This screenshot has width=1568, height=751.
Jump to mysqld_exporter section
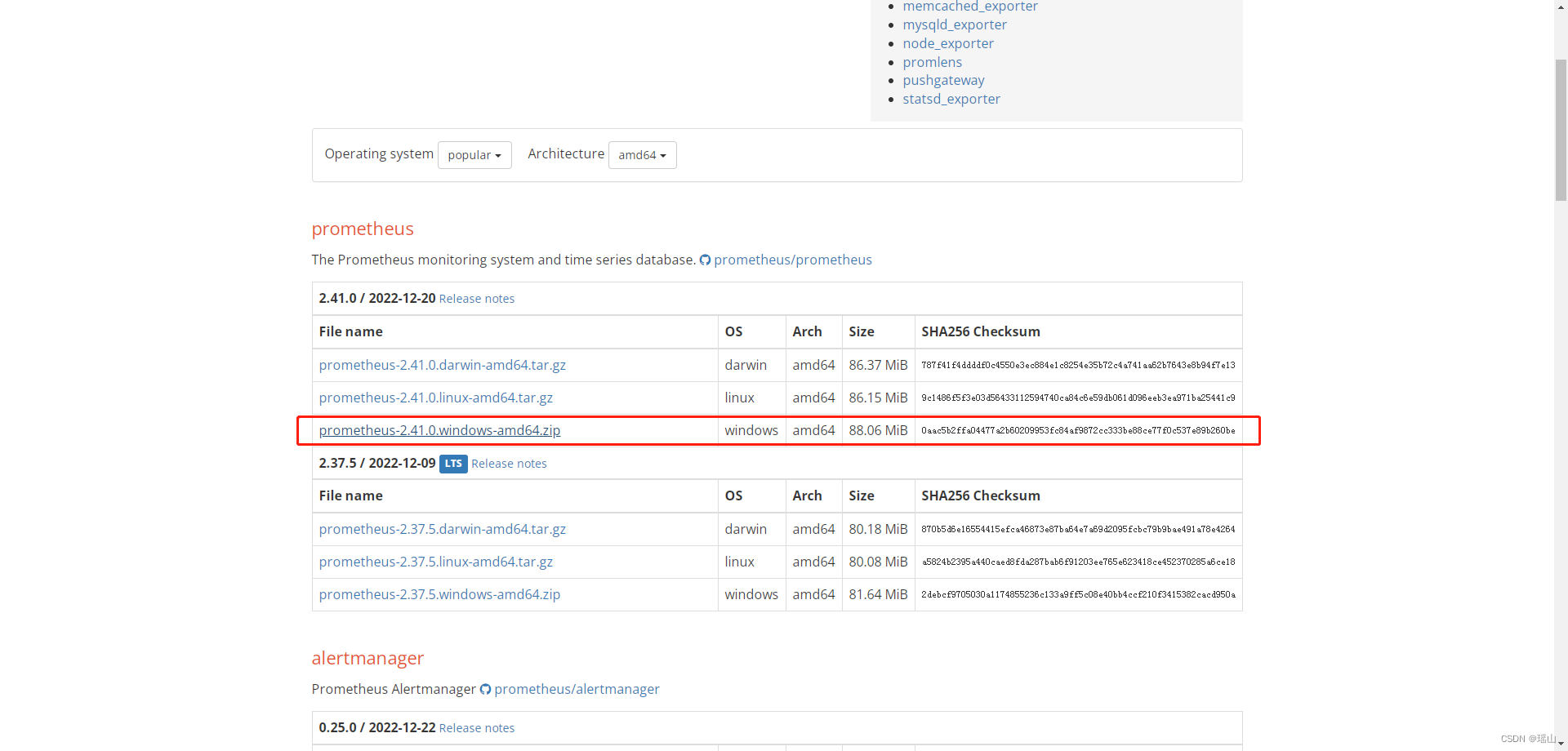tap(955, 24)
